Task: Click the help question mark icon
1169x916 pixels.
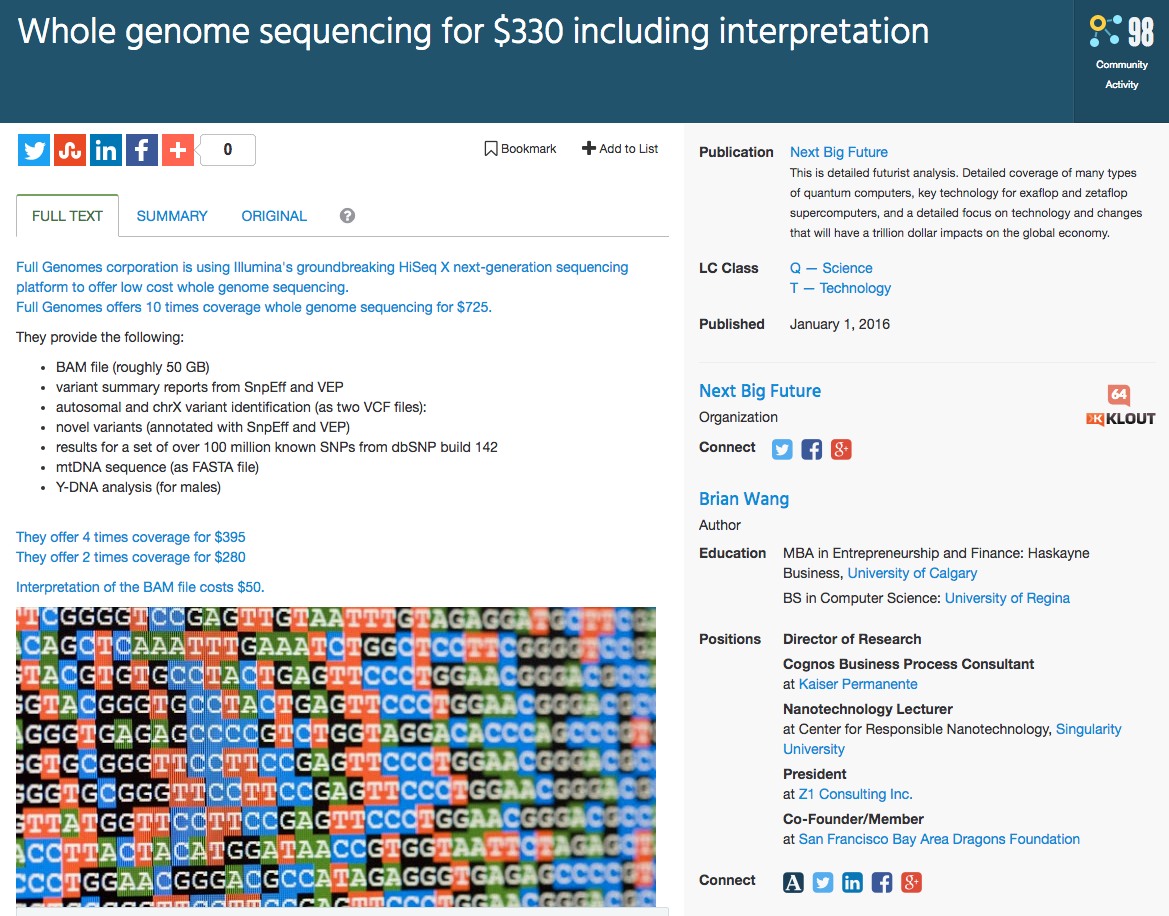Action: click(x=347, y=216)
